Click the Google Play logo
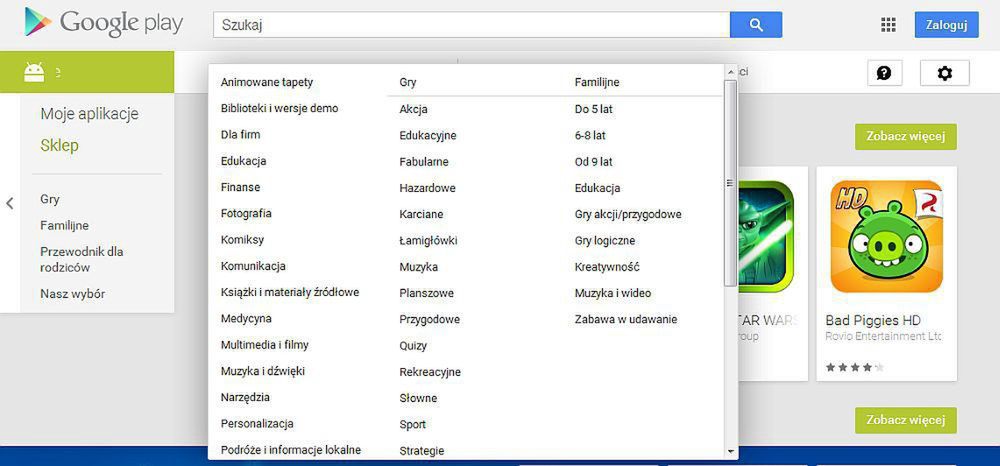Screen dimensions: 1000x466 click(104, 24)
